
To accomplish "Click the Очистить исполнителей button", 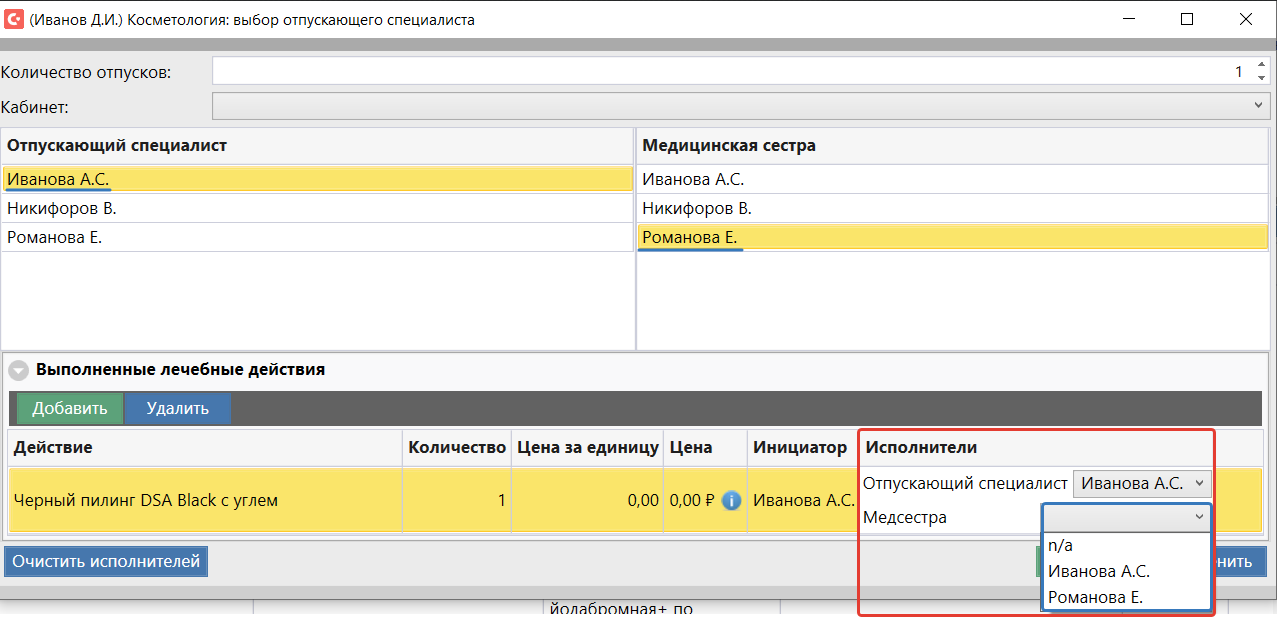I will [106, 562].
